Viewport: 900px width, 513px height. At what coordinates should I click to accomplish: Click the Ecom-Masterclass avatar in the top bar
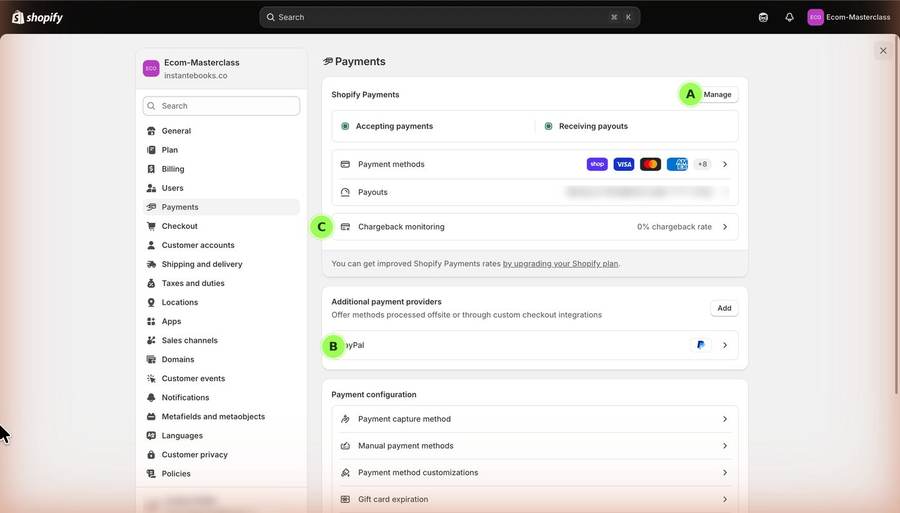(x=815, y=17)
